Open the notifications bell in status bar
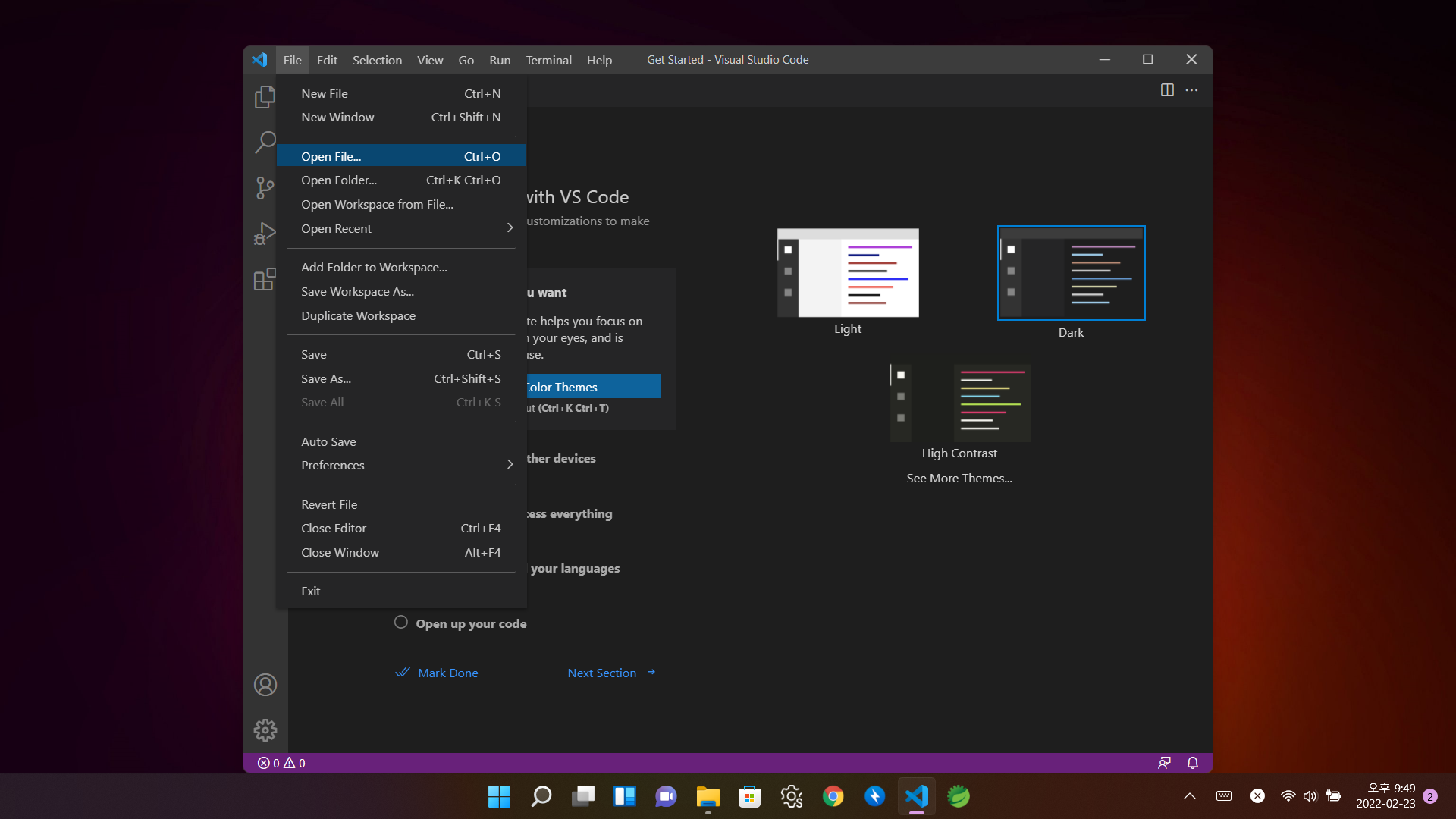Screen dimensions: 1456x819 [1192, 763]
